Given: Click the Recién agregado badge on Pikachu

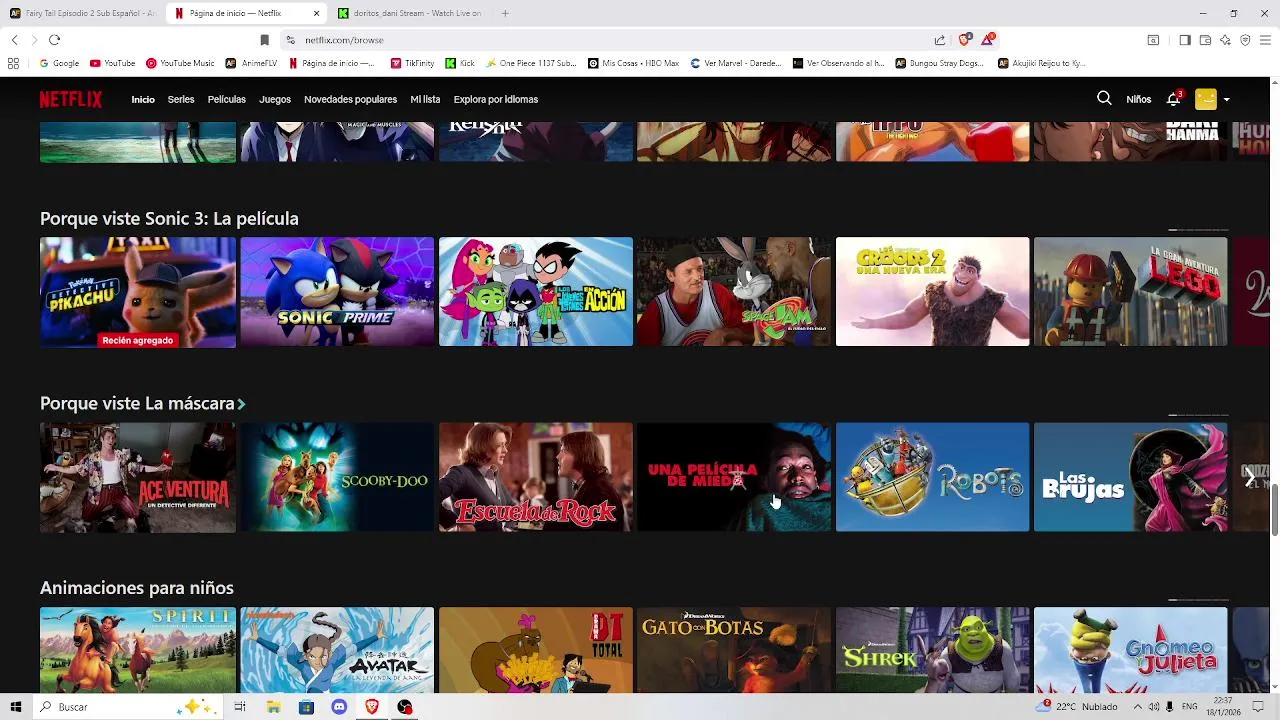Looking at the screenshot, I should click(138, 340).
